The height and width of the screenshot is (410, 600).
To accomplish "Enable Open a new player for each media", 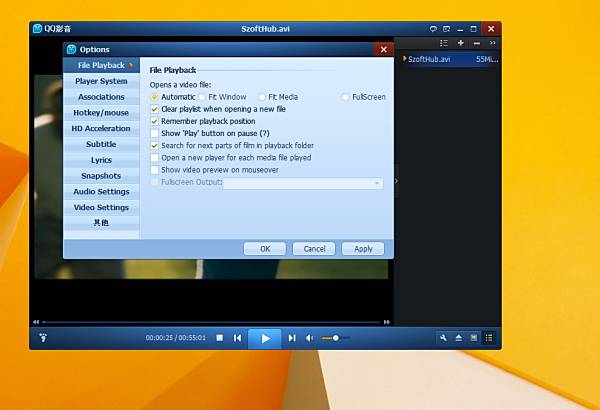I will [154, 158].
